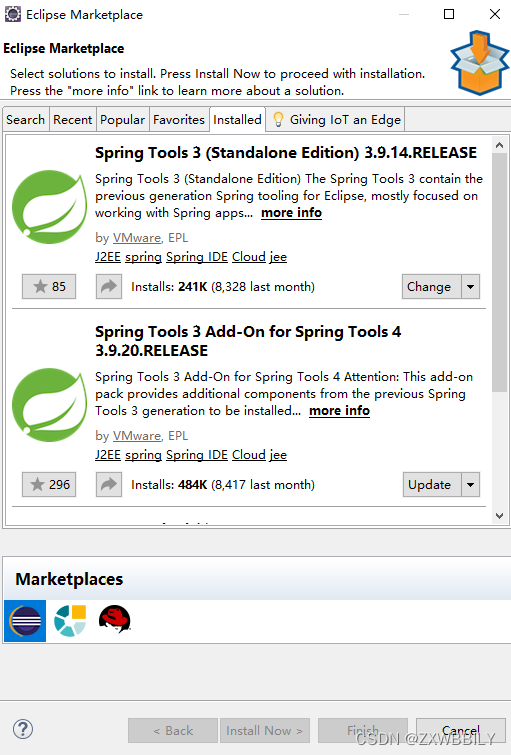Click the Cancel button
511x755 pixels.
tap(461, 730)
